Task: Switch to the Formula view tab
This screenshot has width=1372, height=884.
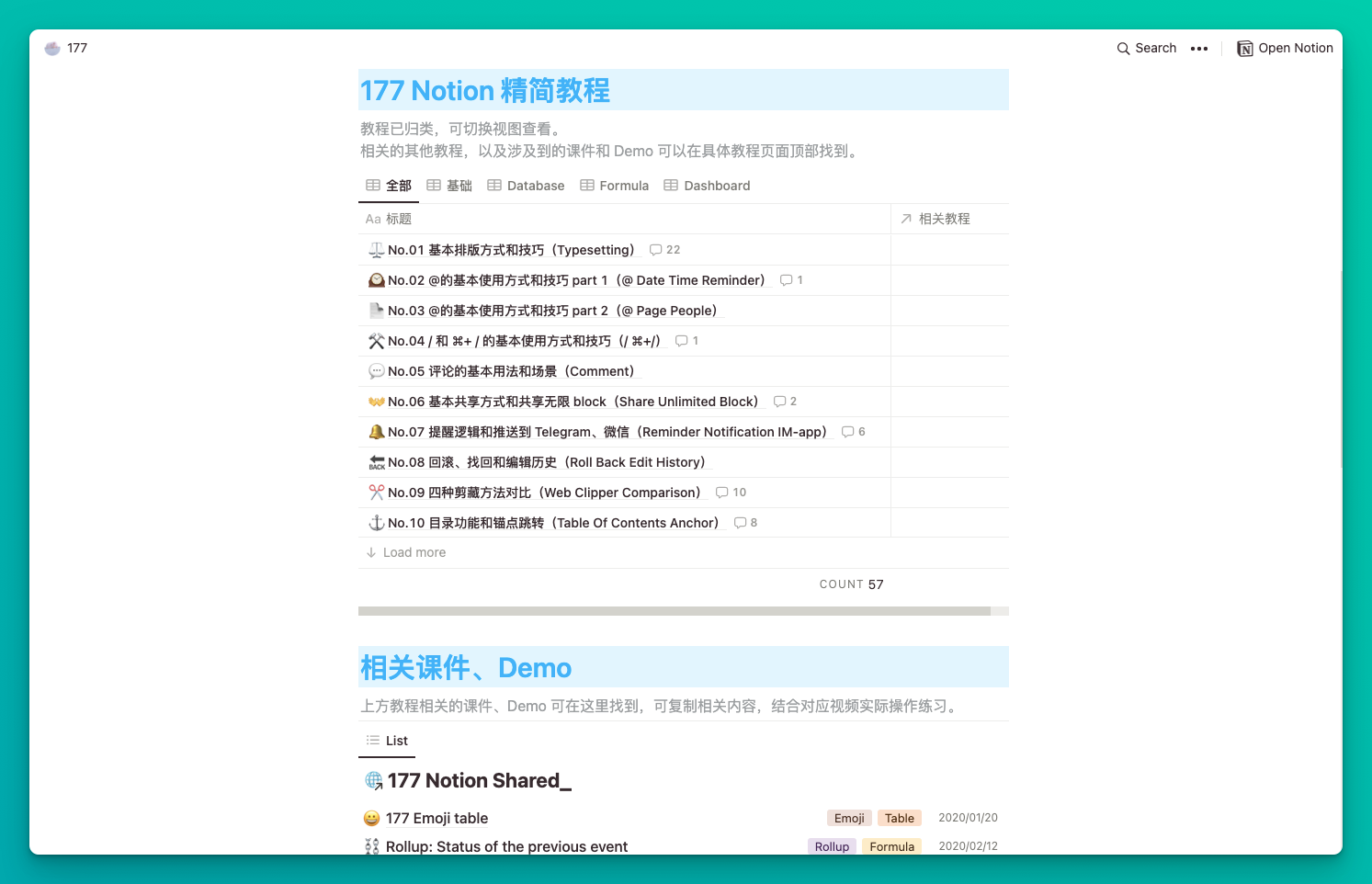Action: (x=623, y=185)
